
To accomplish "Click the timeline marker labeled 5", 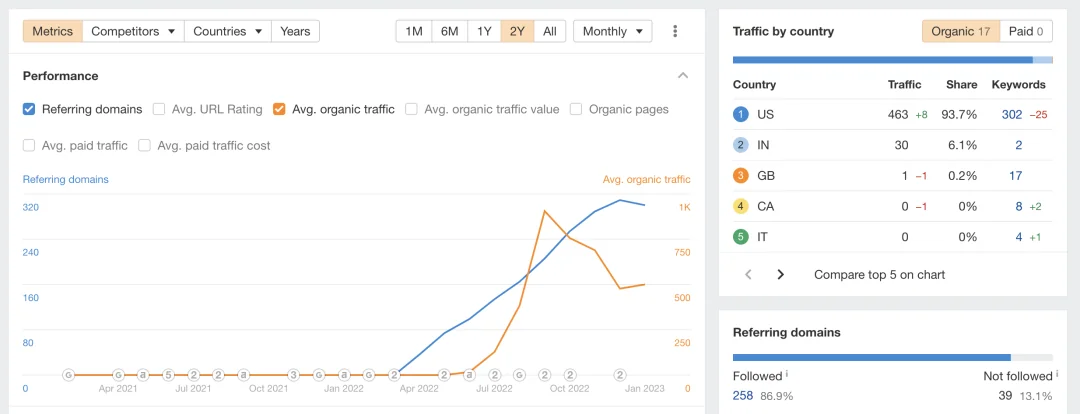I will 168,375.
